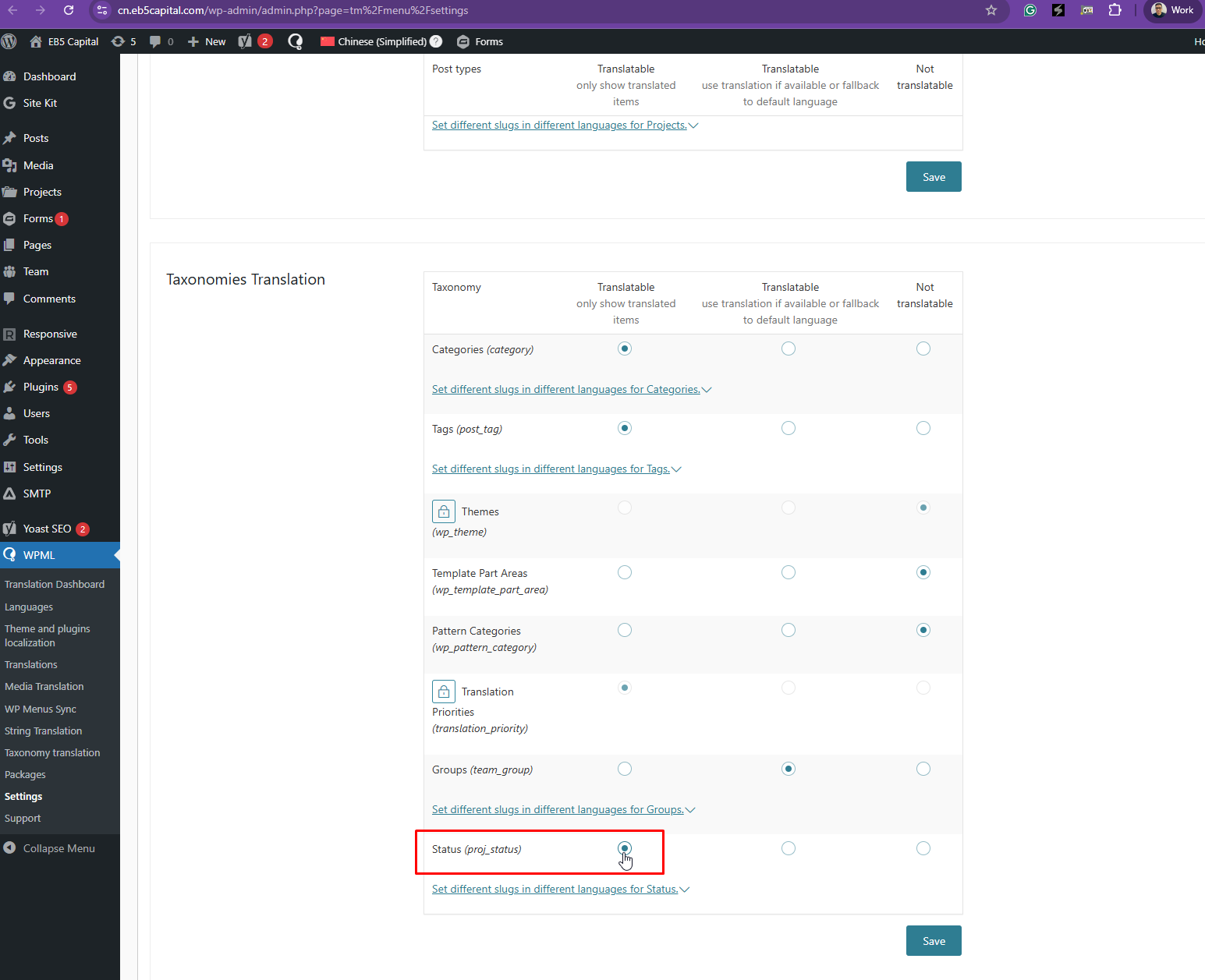Viewport: 1205px width, 980px height.
Task: Click Collapse Menu in the sidebar
Action: [x=58, y=848]
